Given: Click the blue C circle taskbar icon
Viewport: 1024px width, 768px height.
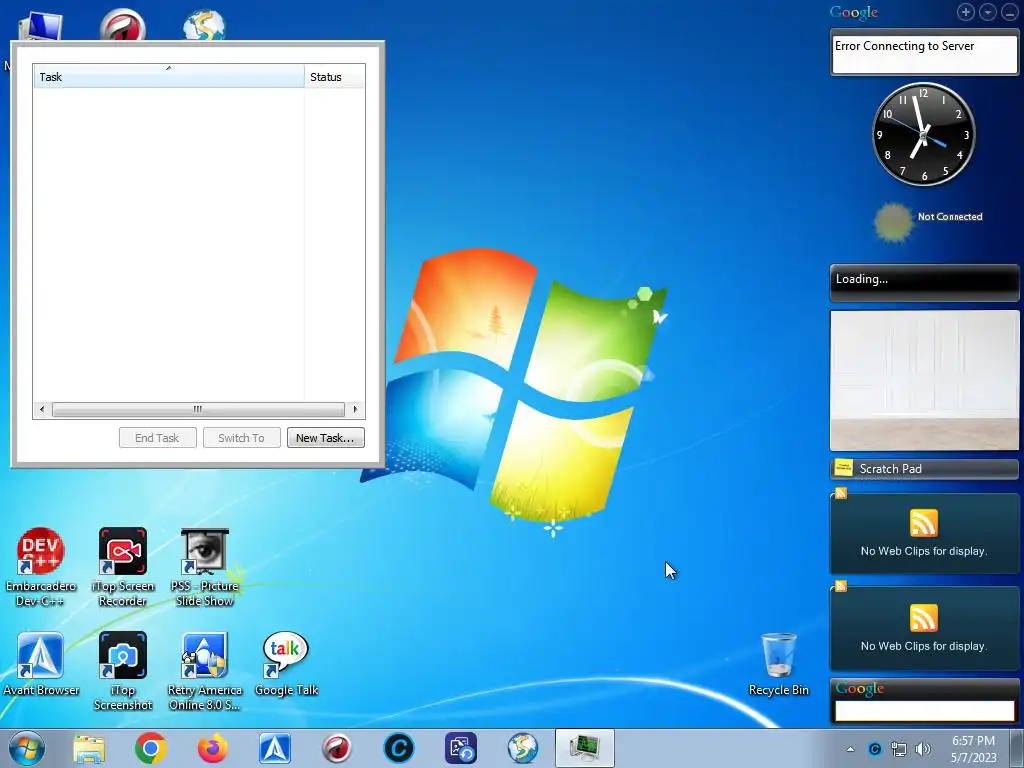Looking at the screenshot, I should [399, 748].
